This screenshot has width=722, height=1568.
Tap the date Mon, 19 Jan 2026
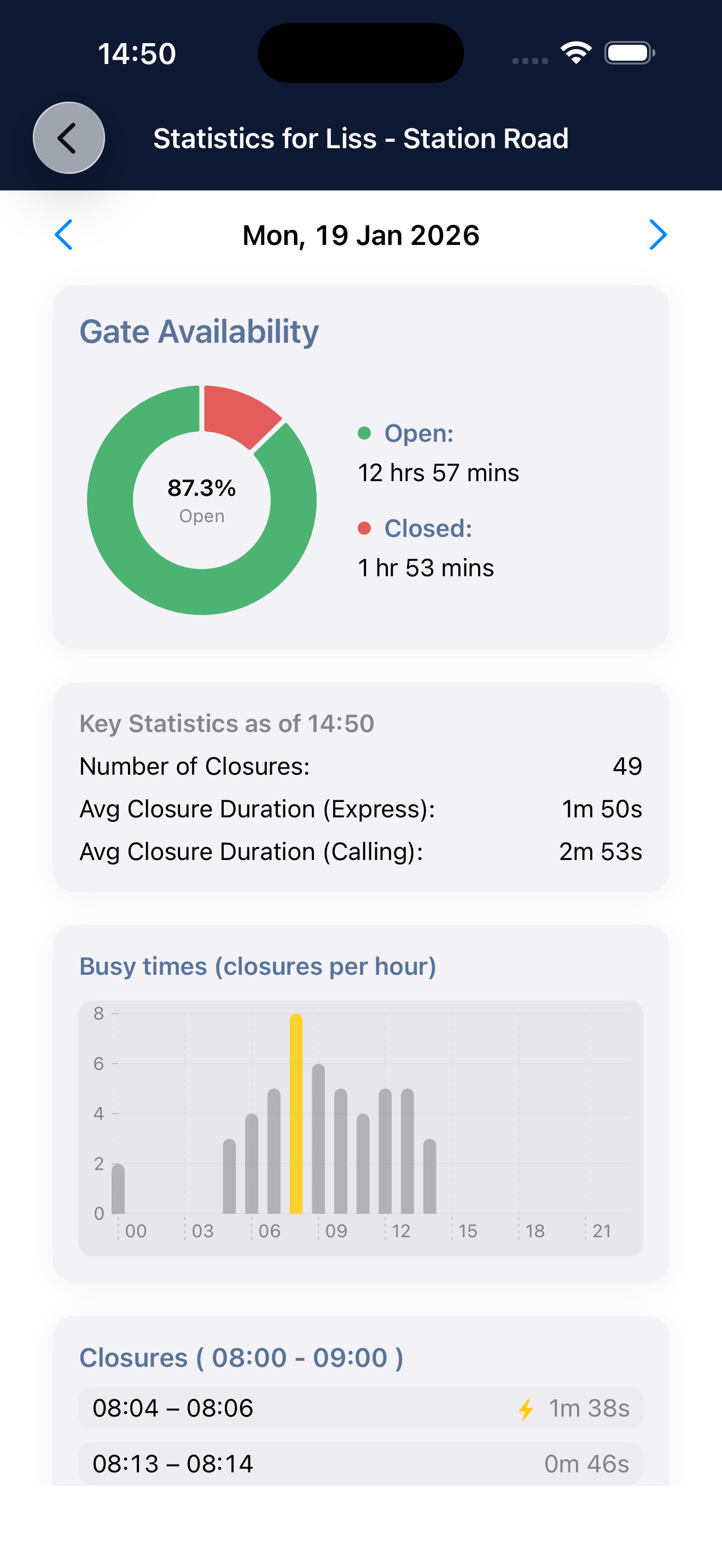tap(360, 236)
